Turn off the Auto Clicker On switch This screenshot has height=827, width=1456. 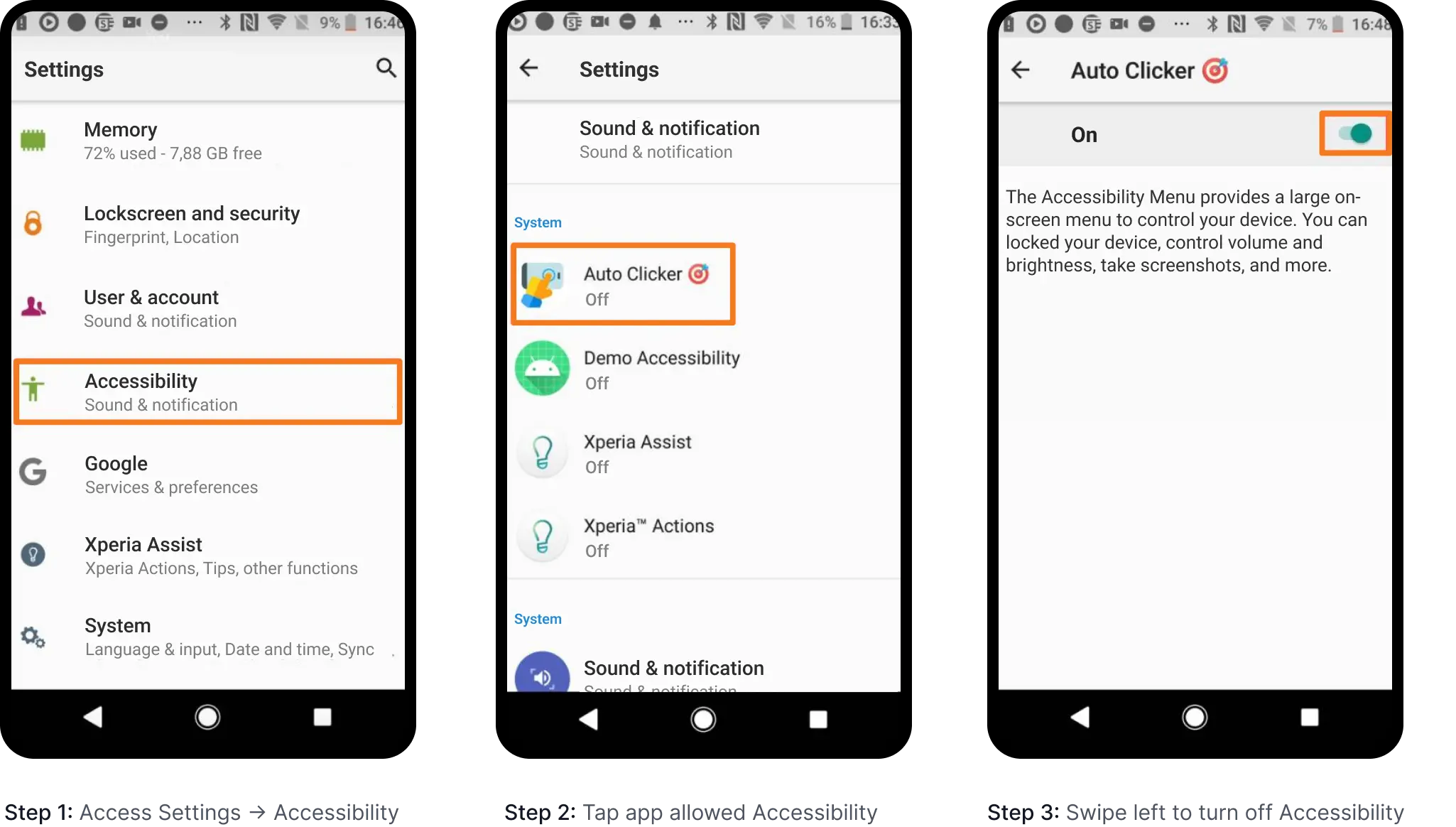pos(1355,134)
